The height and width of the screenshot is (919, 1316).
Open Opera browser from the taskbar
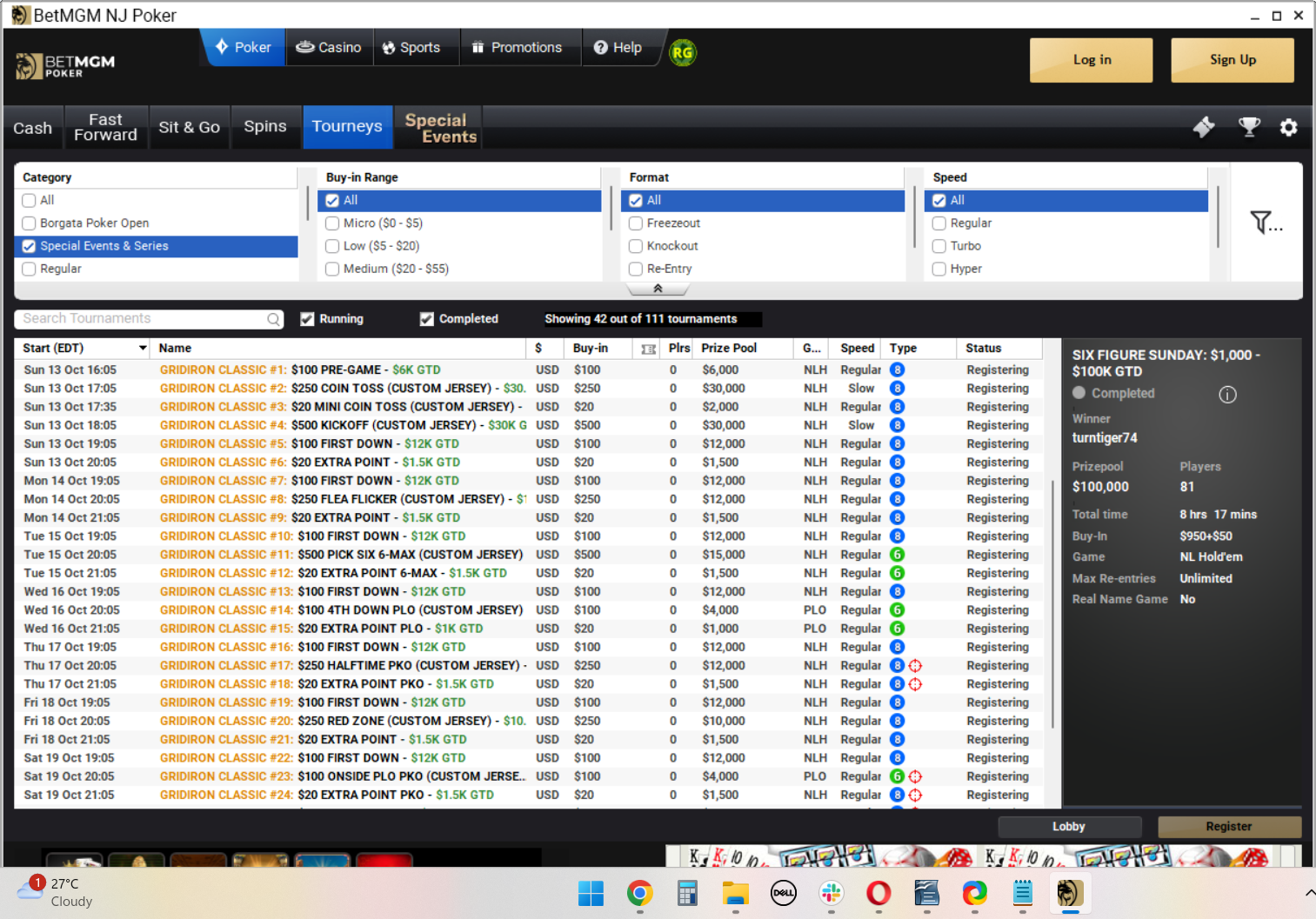[878, 893]
